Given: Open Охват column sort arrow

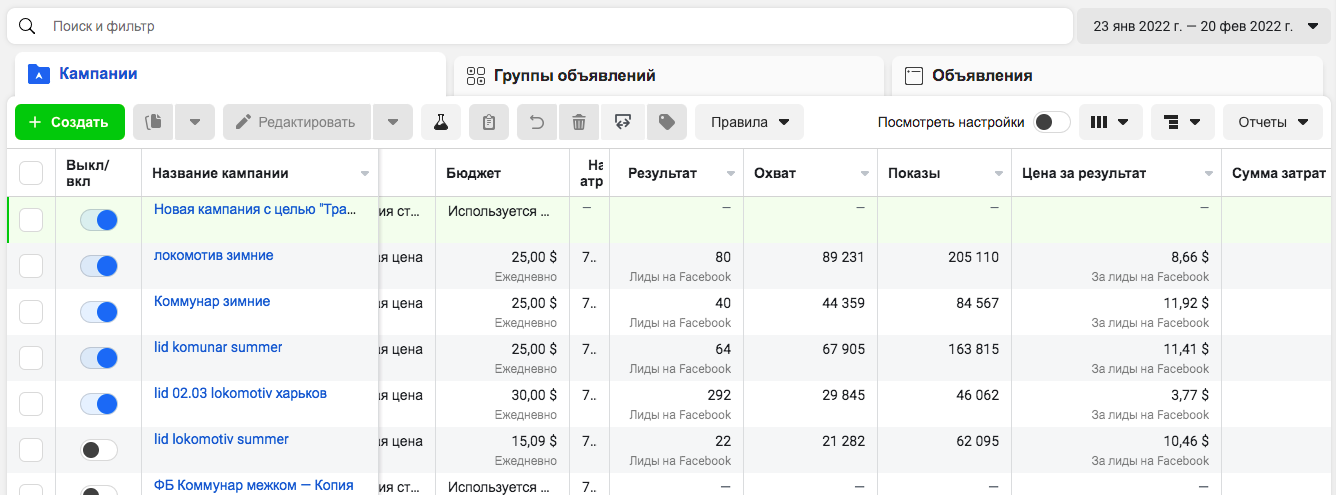Looking at the screenshot, I should point(865,174).
